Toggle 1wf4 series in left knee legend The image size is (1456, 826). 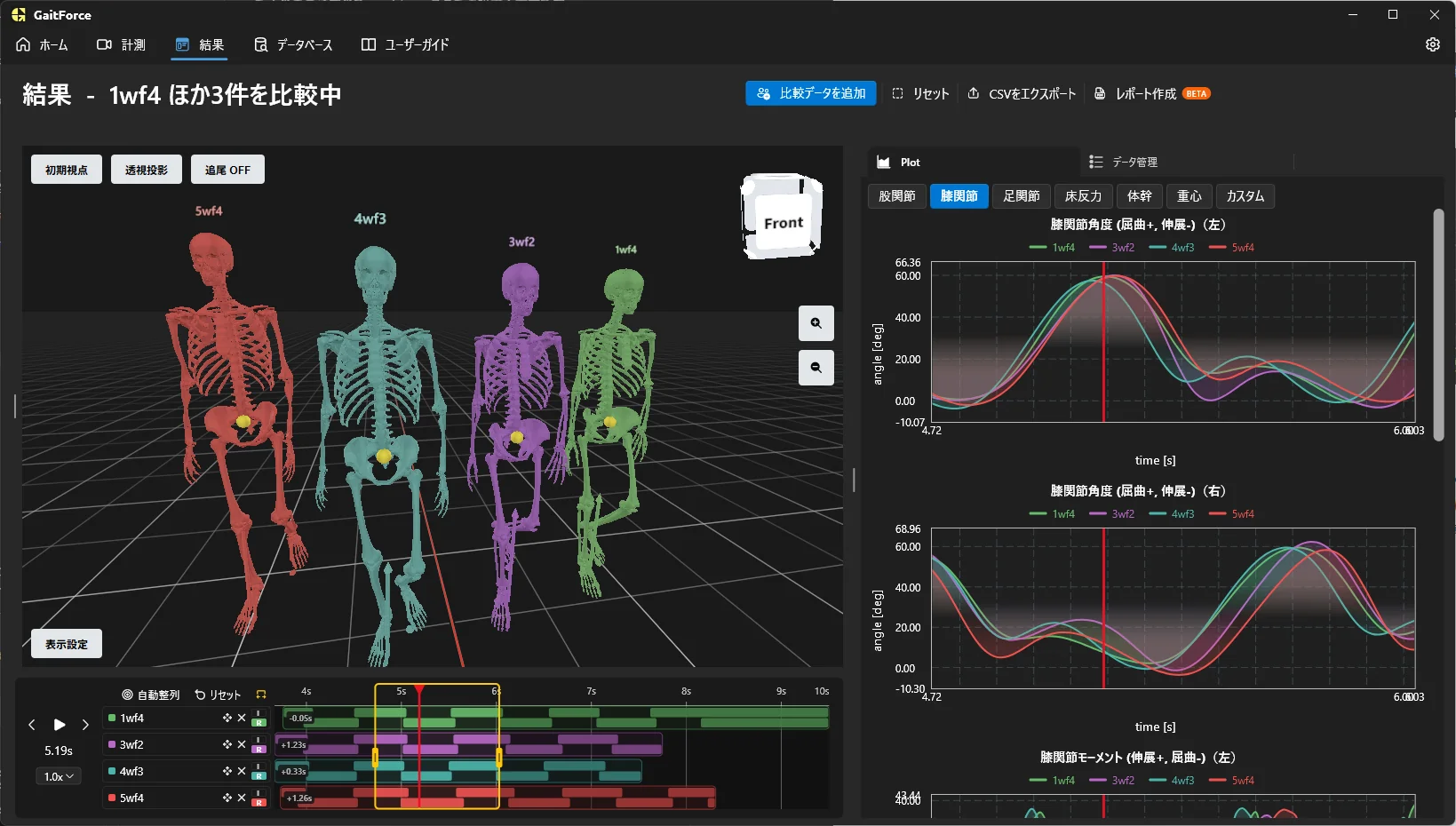1052,248
